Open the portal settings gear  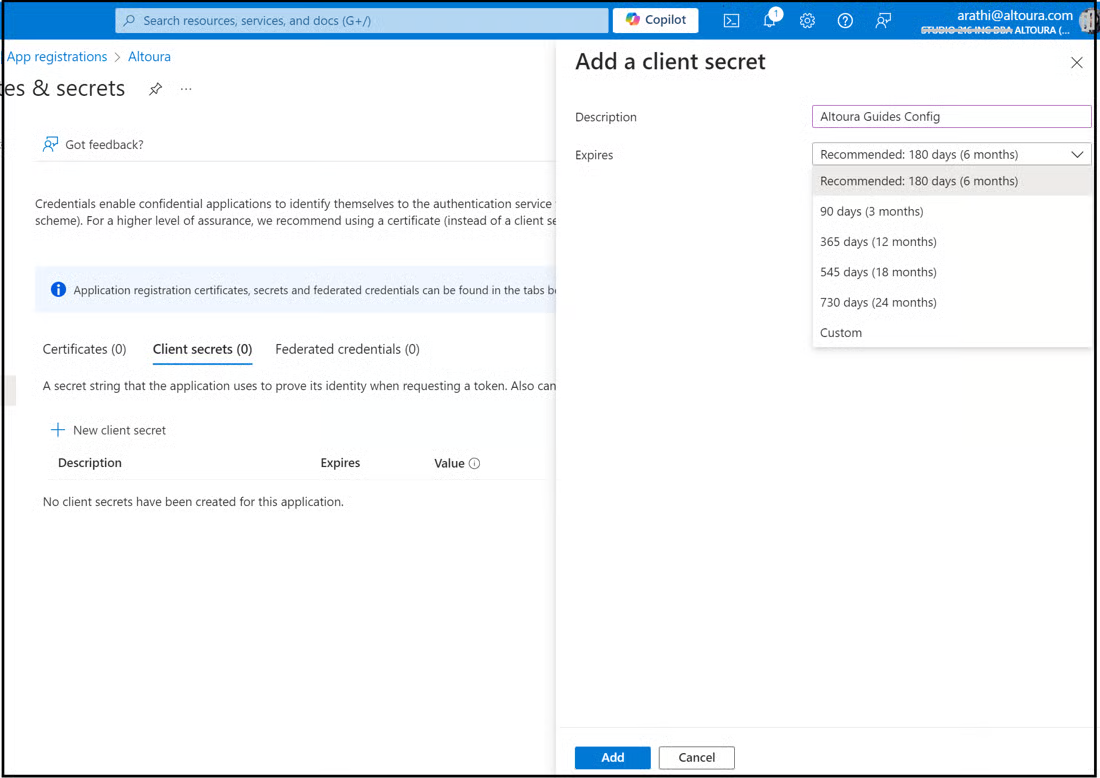(x=807, y=21)
